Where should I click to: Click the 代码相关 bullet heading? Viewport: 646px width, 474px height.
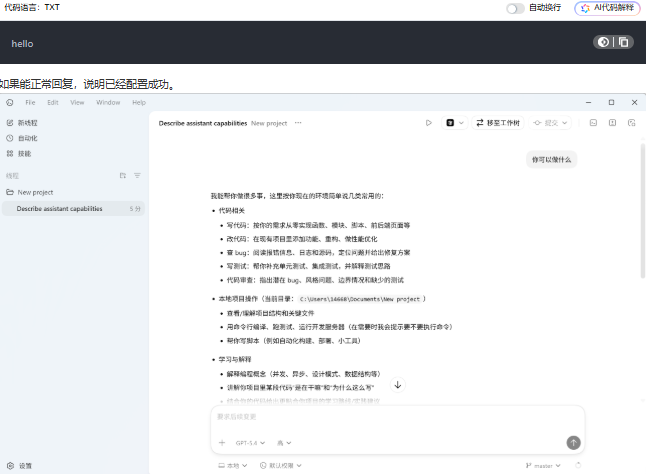point(232,211)
